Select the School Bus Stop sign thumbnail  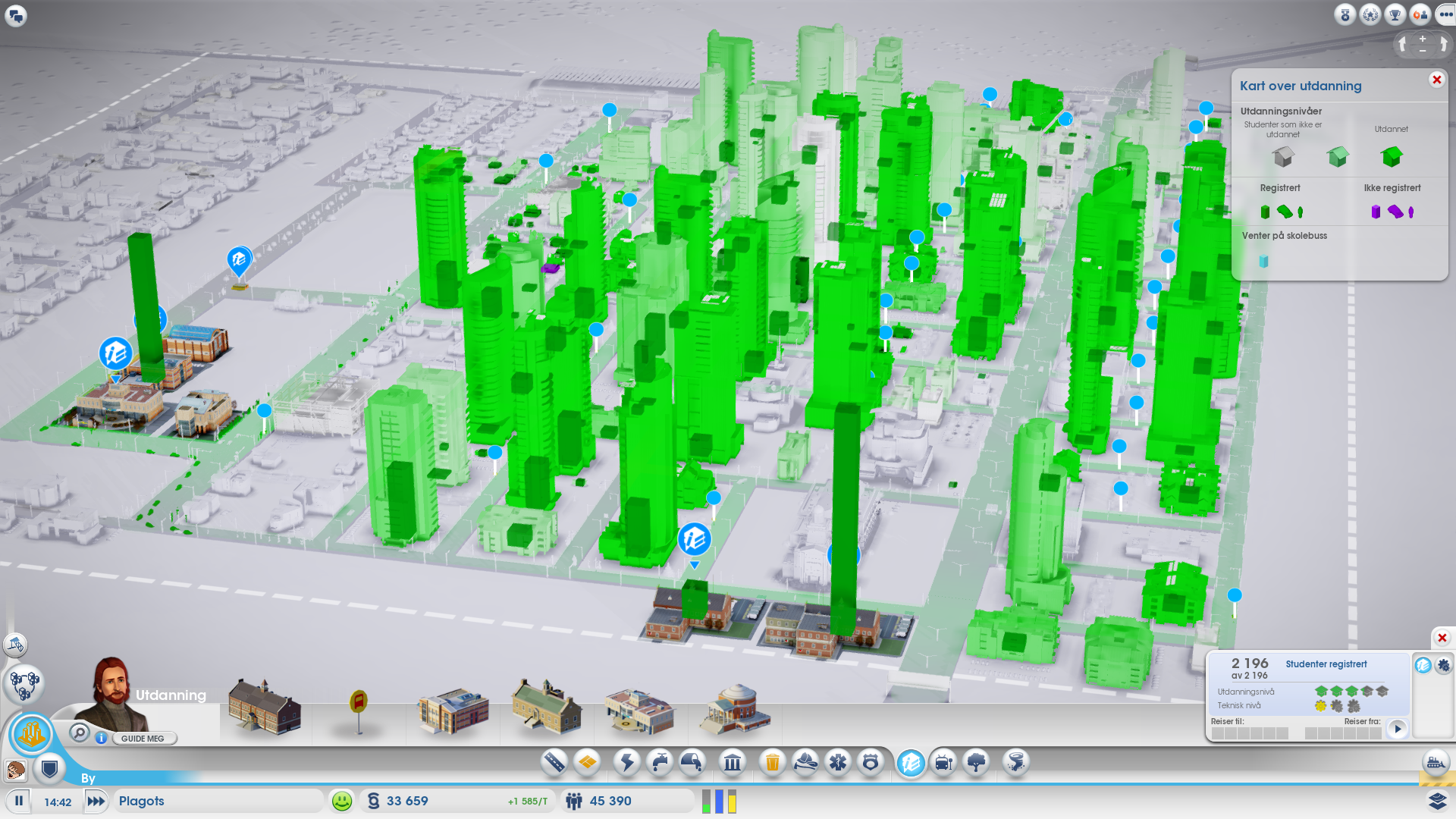(x=359, y=711)
